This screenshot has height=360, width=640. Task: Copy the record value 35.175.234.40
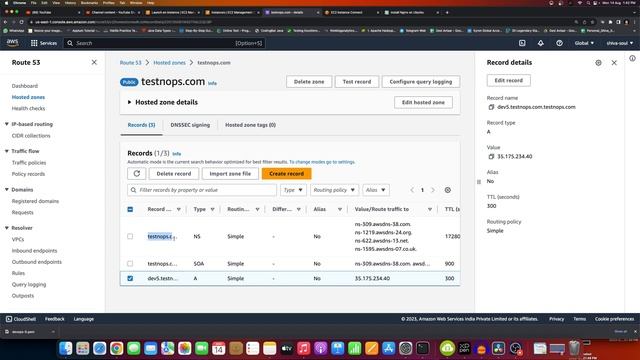491,156
